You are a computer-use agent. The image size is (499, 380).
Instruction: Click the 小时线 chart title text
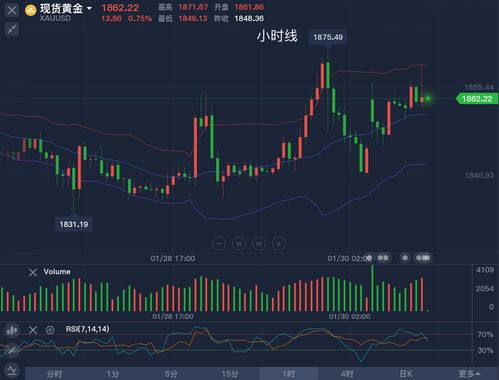tap(277, 36)
